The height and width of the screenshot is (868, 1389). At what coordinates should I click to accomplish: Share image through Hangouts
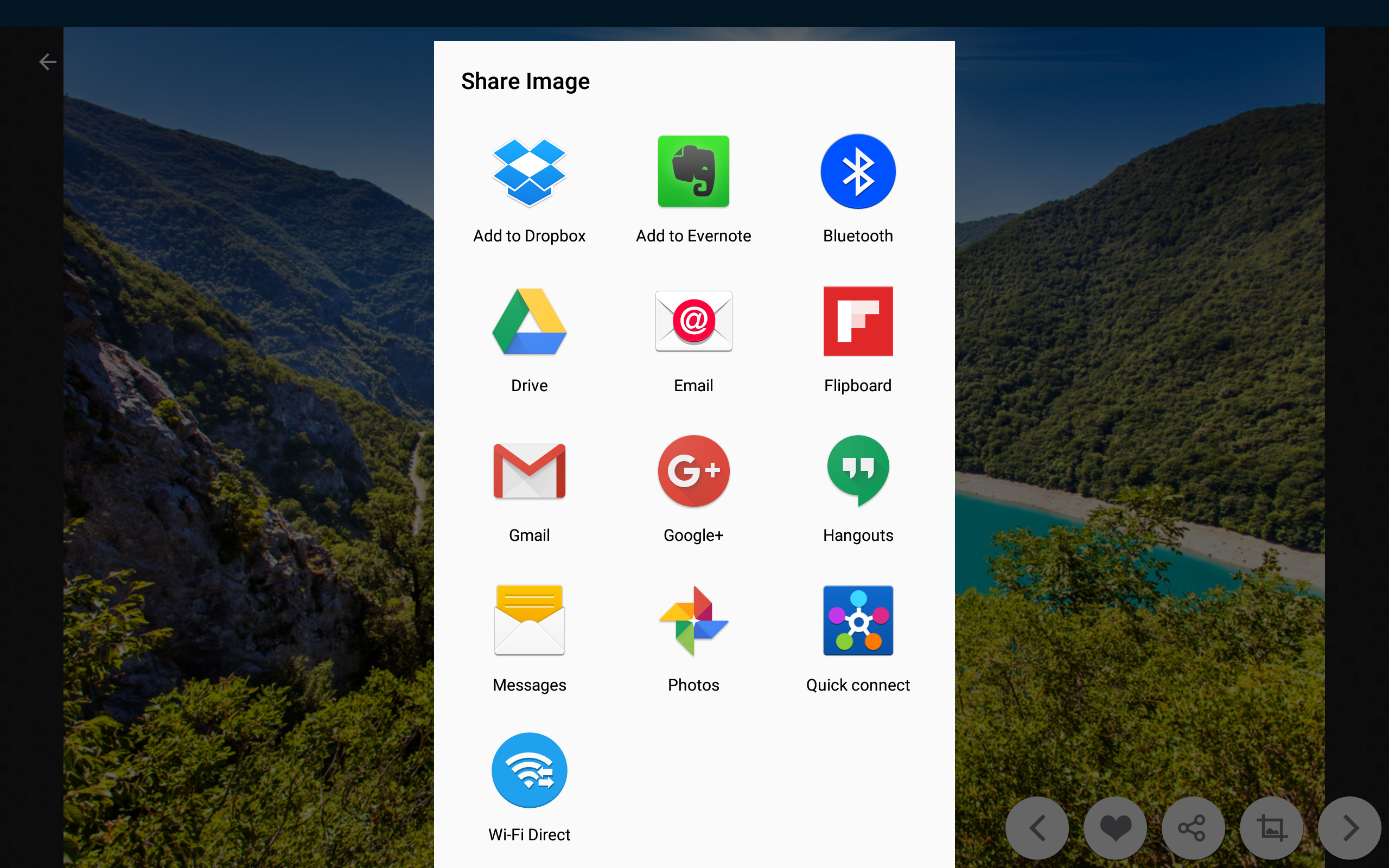[857, 488]
